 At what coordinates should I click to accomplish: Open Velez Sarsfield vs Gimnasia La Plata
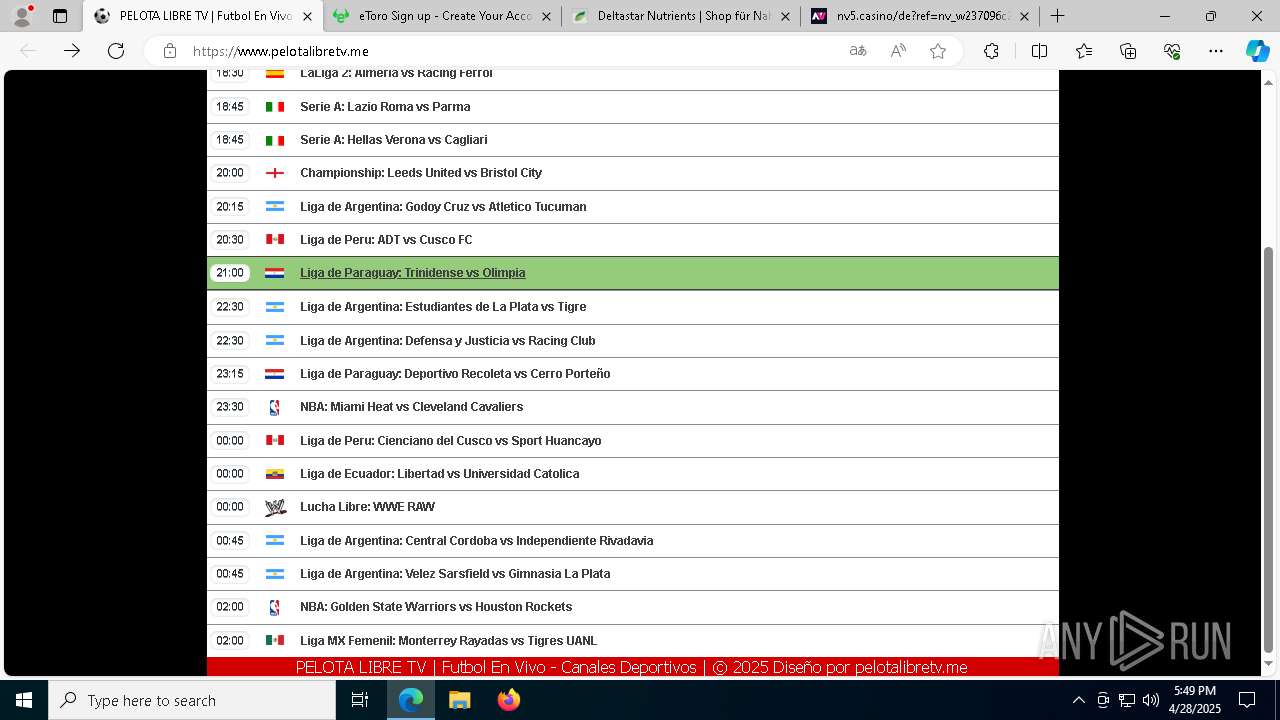click(455, 574)
